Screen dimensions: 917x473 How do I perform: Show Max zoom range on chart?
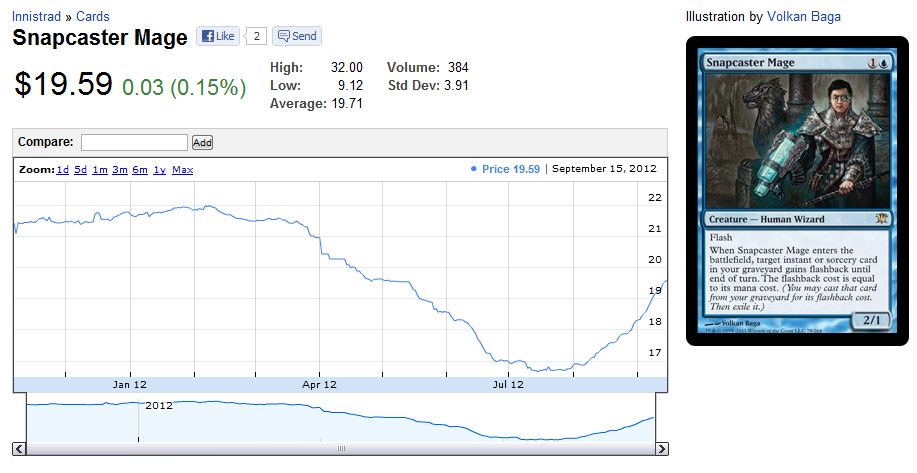(x=182, y=170)
